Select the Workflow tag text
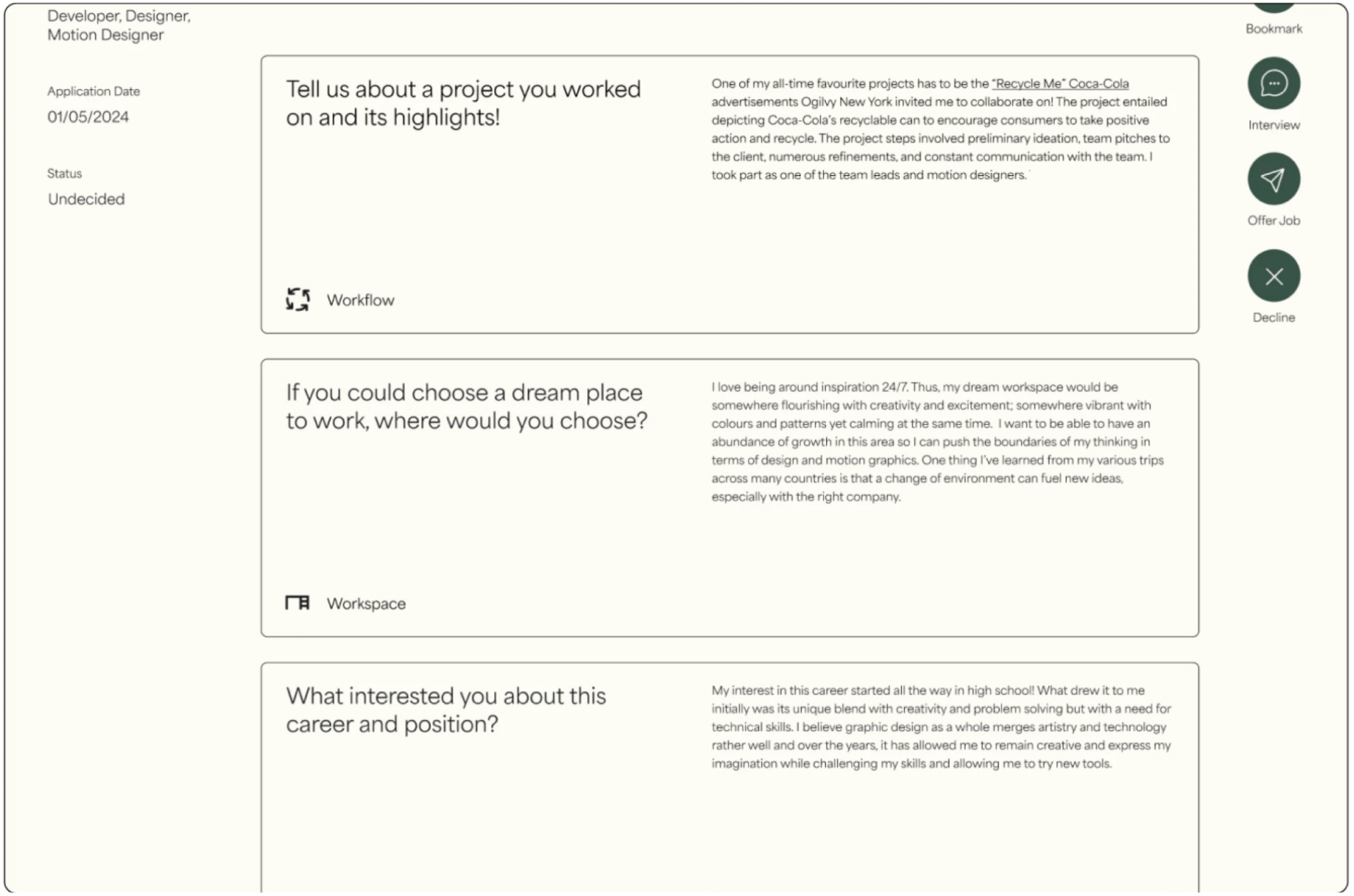The image size is (1354, 896). pyautogui.click(x=360, y=300)
